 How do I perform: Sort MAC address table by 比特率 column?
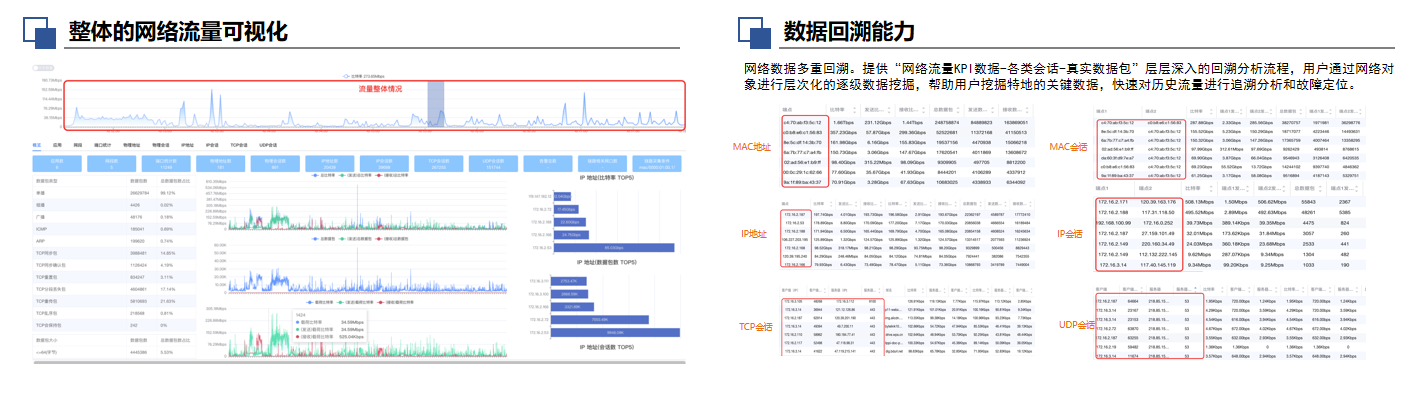click(x=843, y=110)
